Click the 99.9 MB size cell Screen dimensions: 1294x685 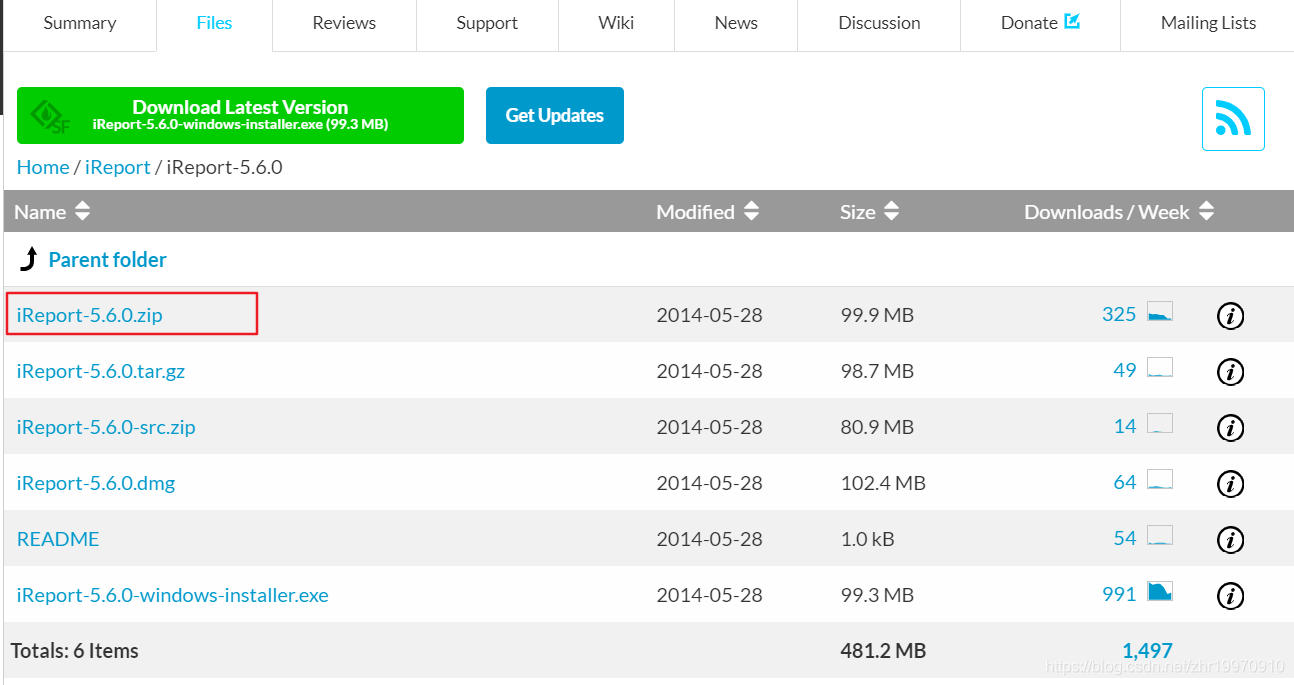pos(877,315)
